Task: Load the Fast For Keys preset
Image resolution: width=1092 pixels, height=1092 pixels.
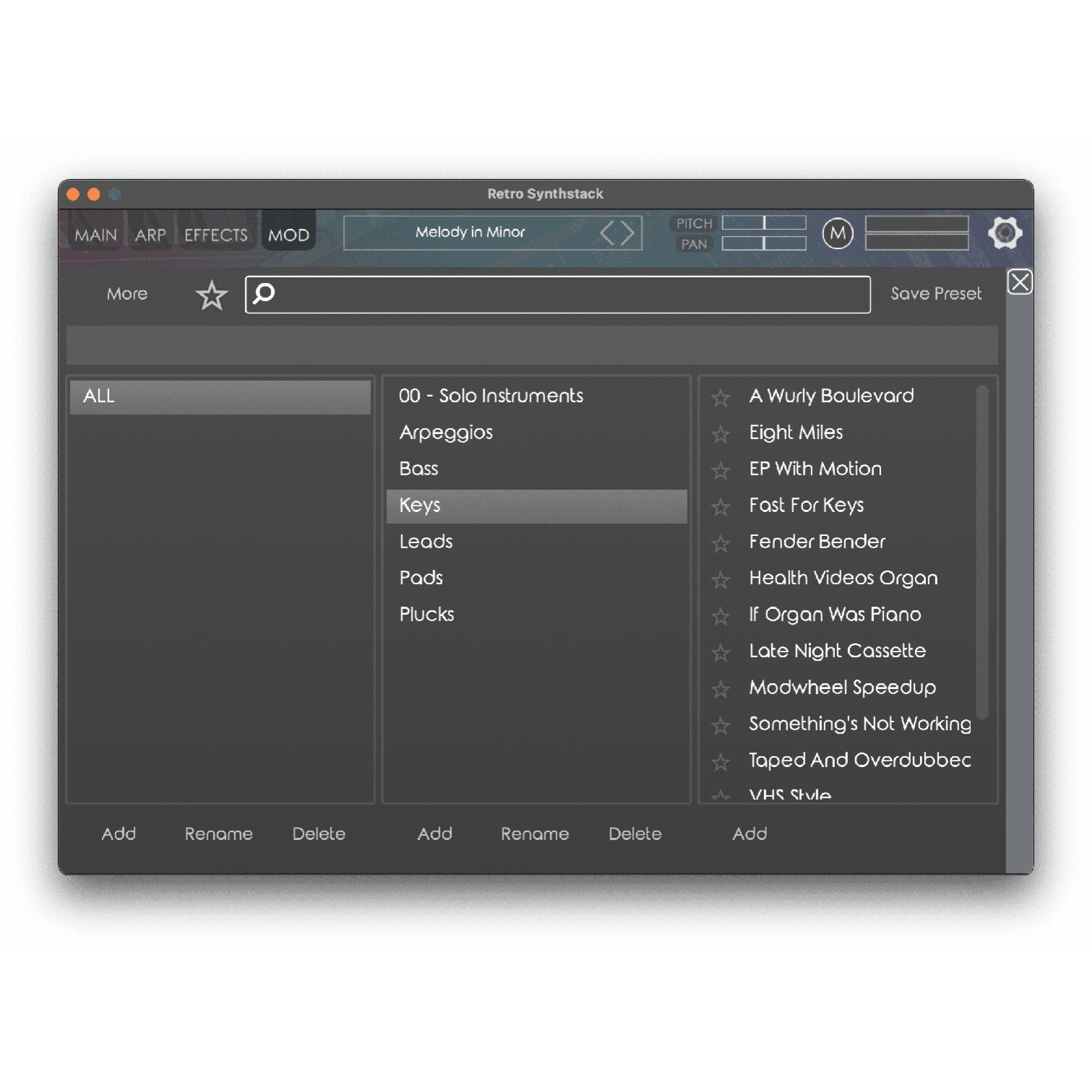Action: click(x=806, y=505)
